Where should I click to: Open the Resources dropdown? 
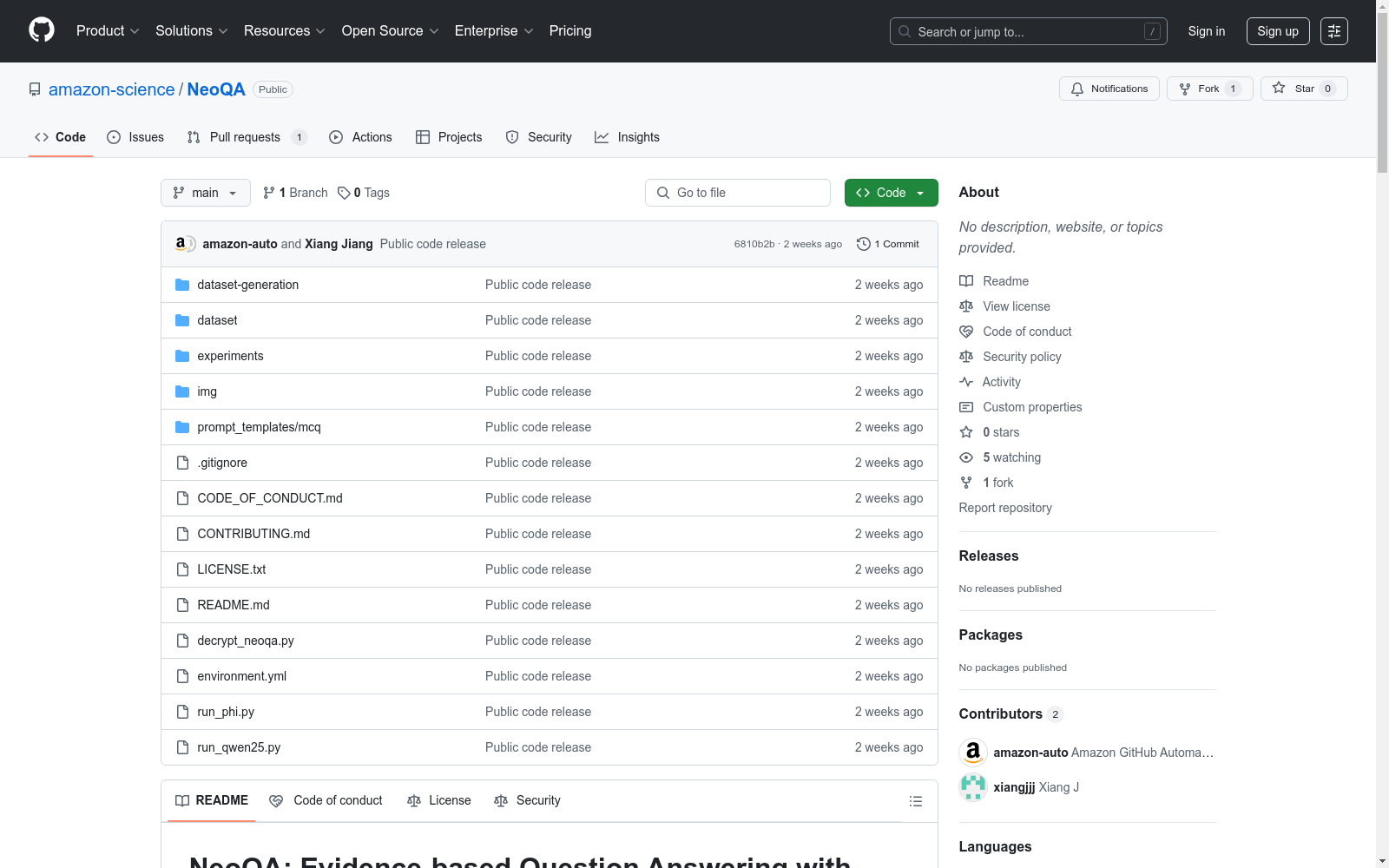point(285,31)
